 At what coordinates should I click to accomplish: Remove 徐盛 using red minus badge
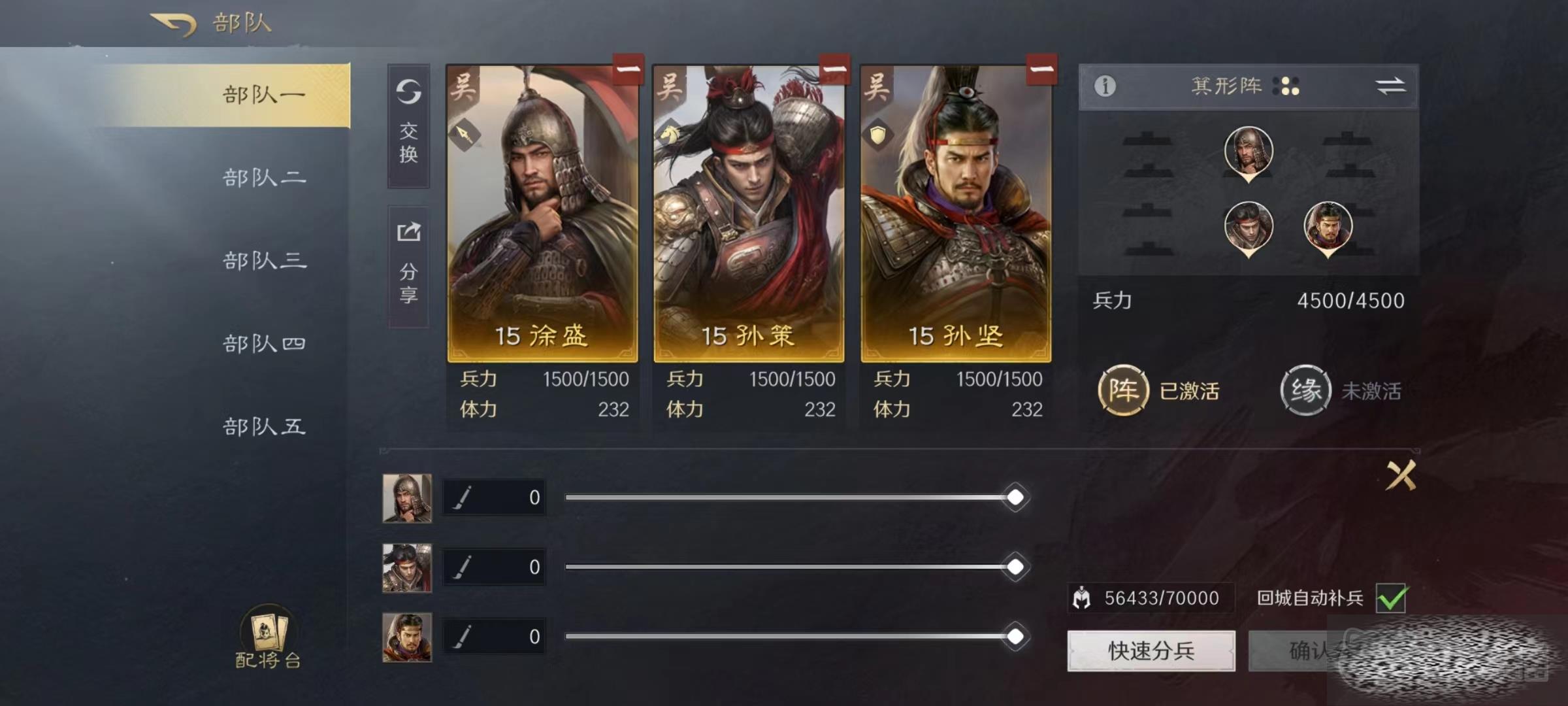(628, 69)
